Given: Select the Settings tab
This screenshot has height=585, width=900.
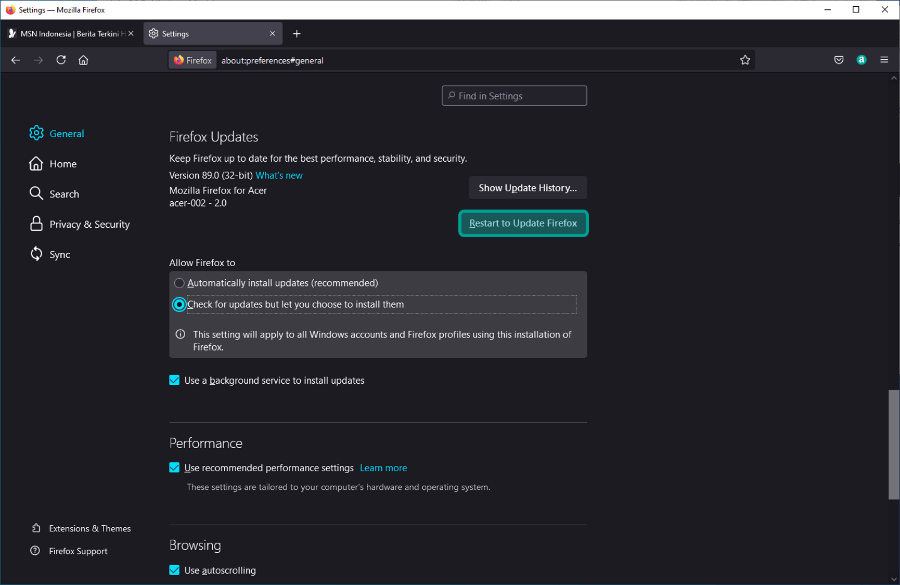Looking at the screenshot, I should (213, 34).
